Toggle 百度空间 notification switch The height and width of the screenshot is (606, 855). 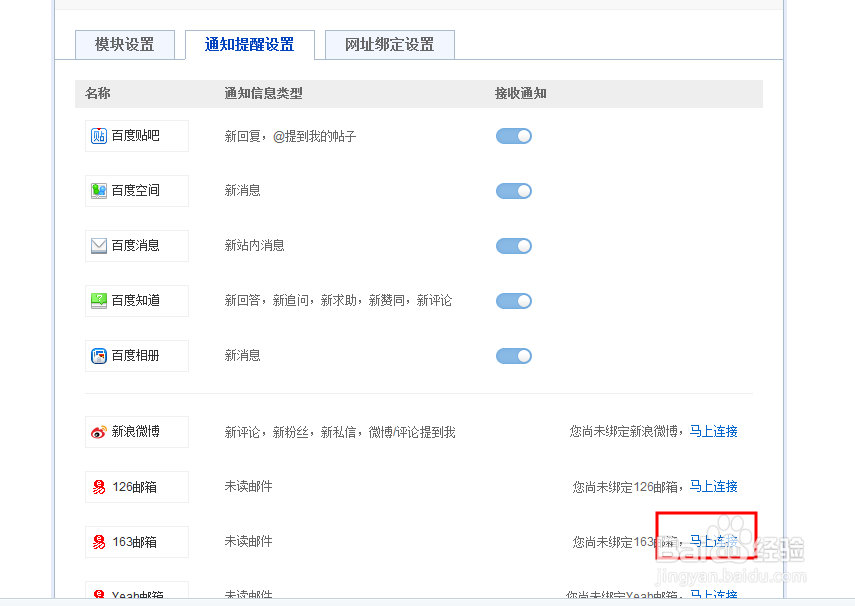(x=514, y=191)
